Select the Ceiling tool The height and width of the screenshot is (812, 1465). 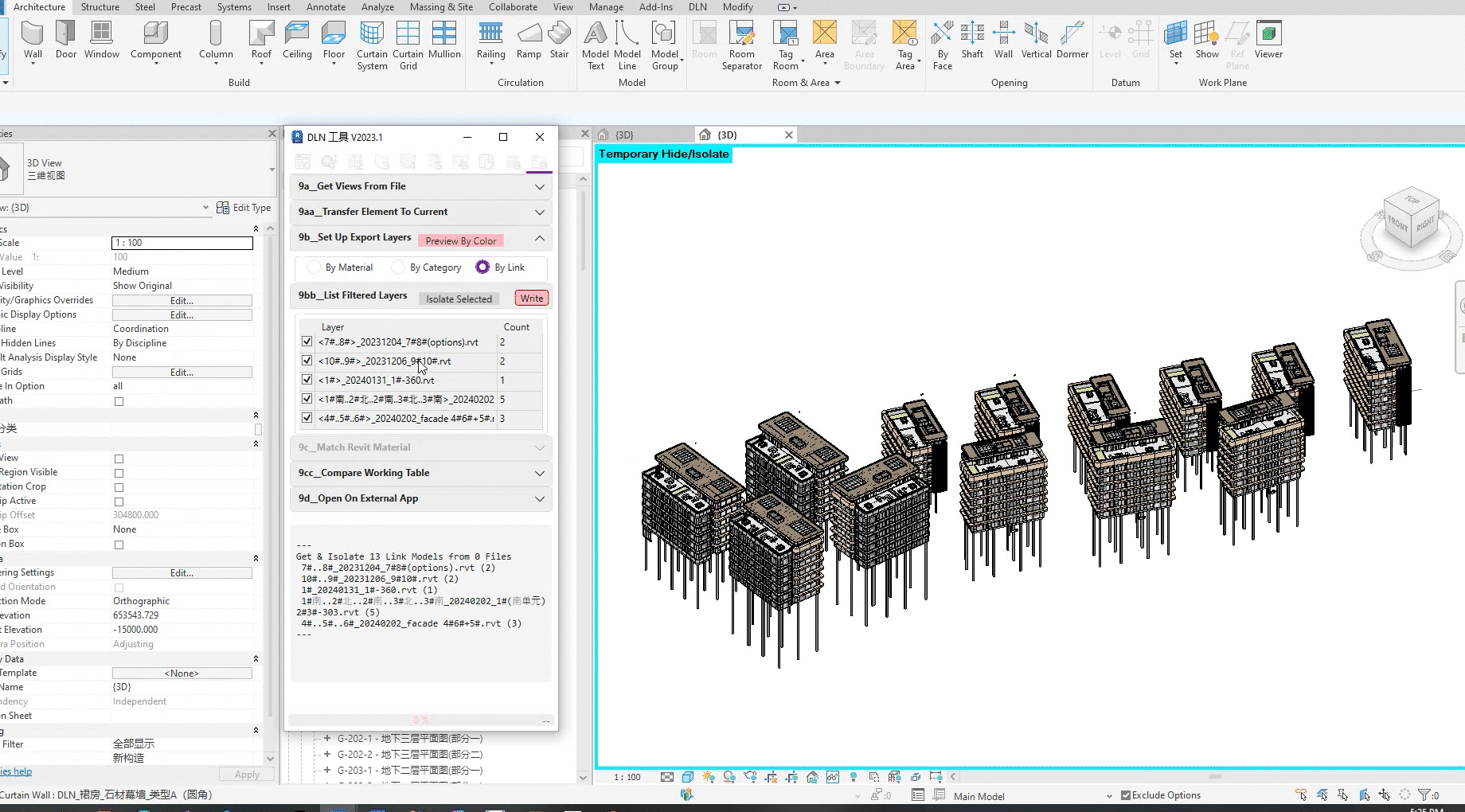coord(297,41)
